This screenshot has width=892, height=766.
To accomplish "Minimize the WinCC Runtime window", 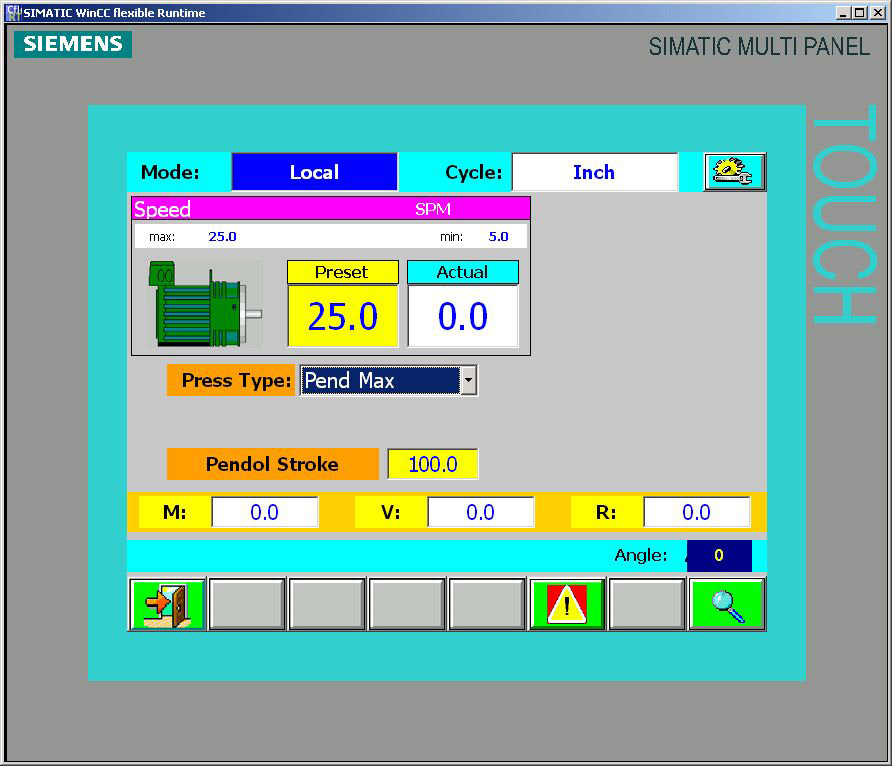I will (x=844, y=13).
